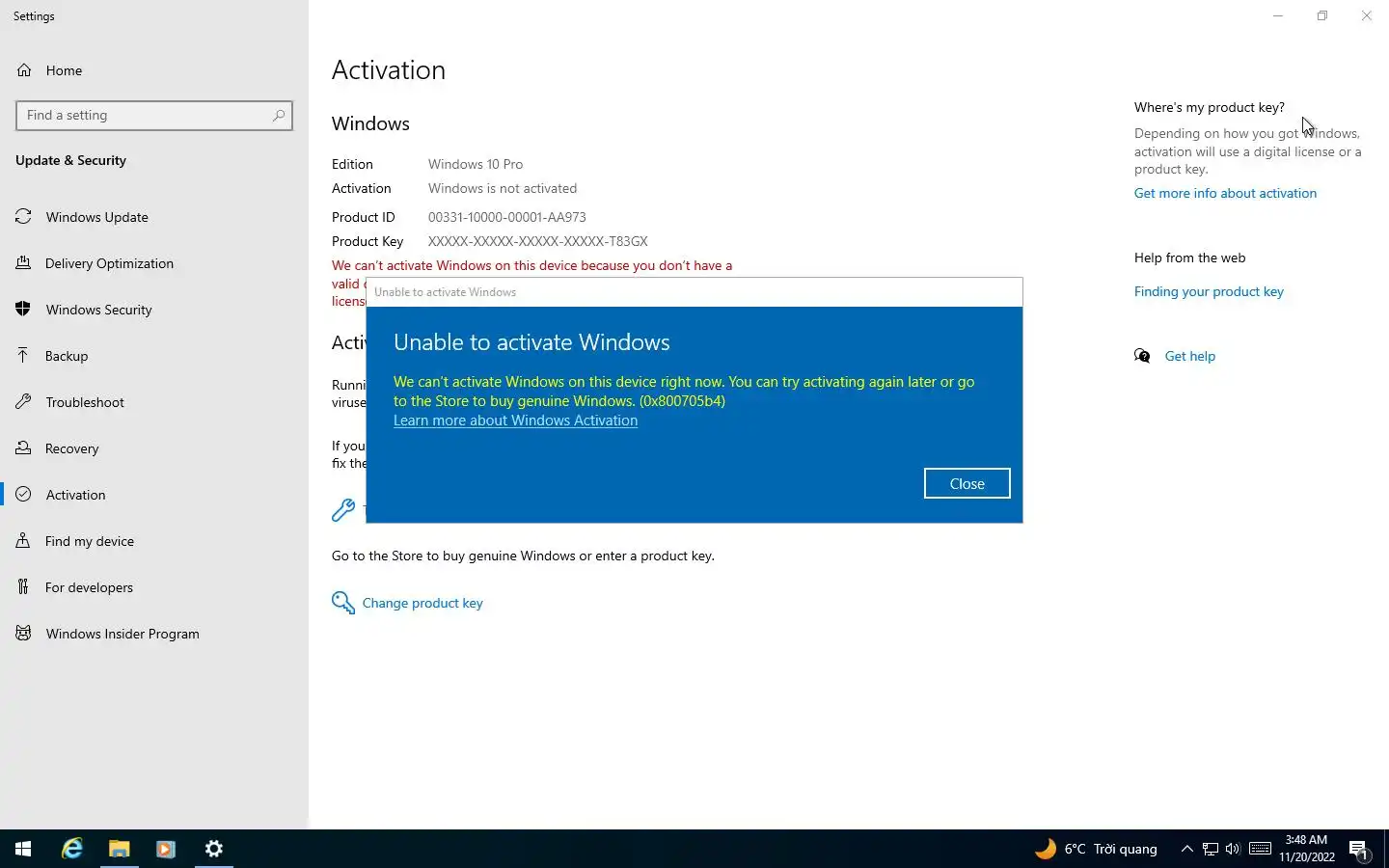Click the Home icon in sidebar
Screen dimensions: 1389x868
click(24, 70)
